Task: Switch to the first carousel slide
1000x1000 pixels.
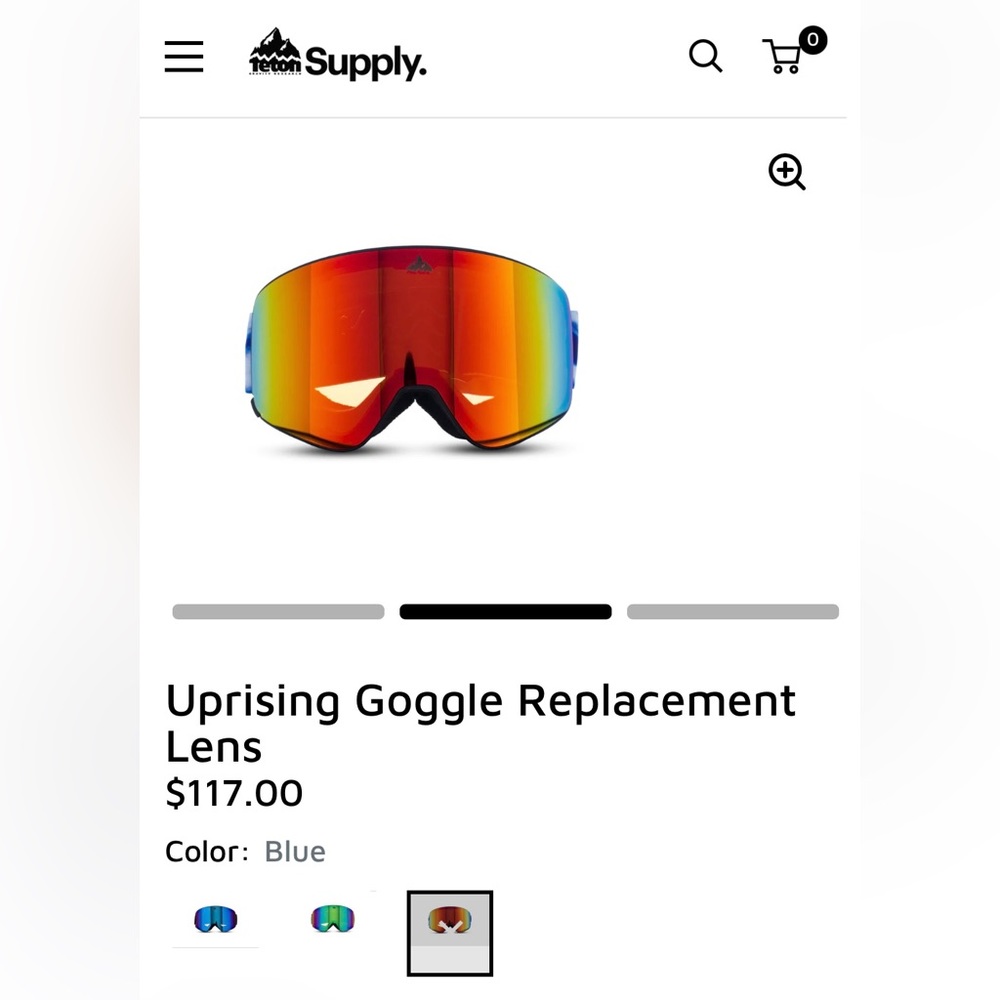Action: pos(278,611)
